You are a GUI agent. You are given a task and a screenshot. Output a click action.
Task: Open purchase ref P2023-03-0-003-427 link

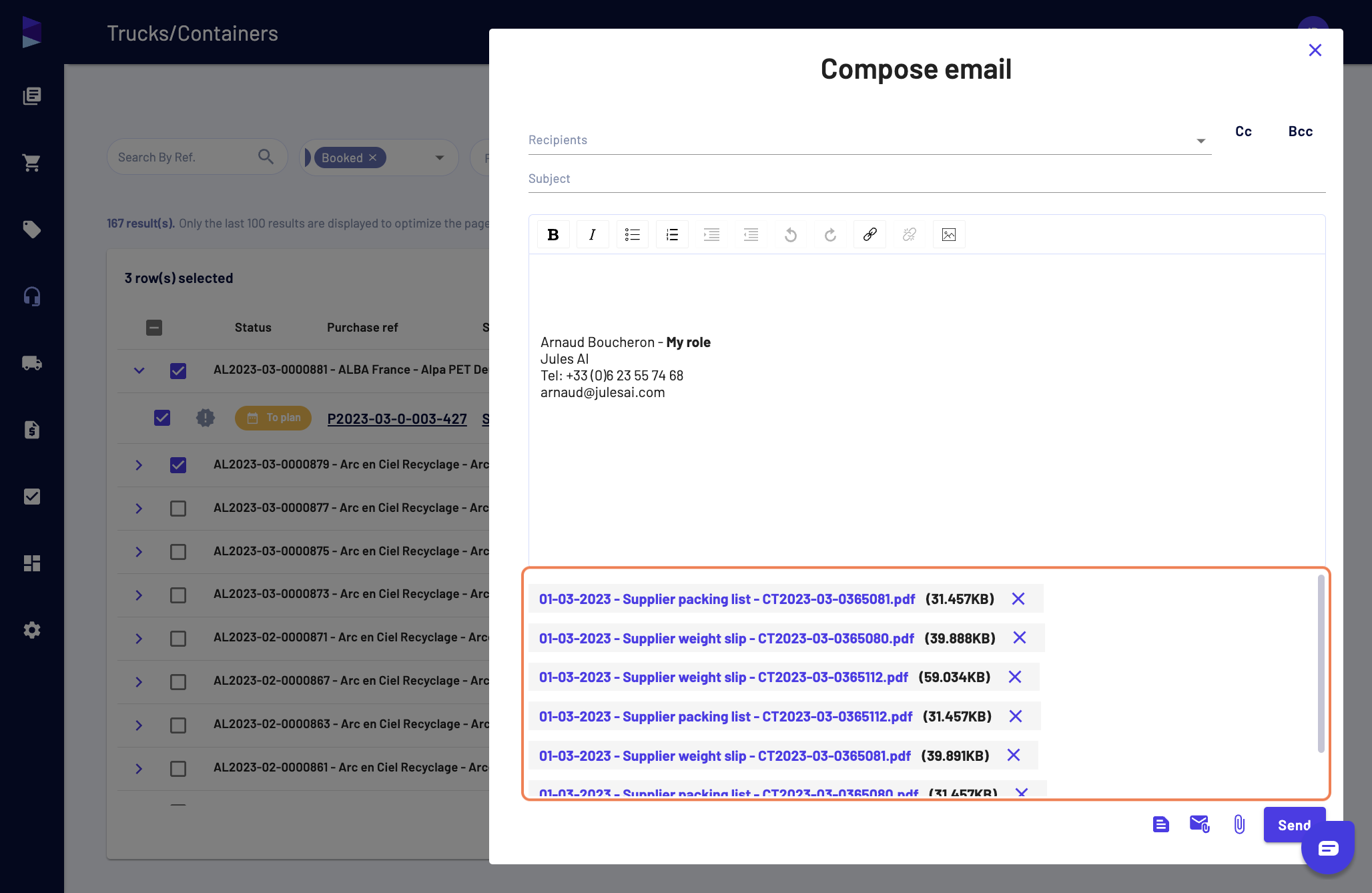click(397, 418)
